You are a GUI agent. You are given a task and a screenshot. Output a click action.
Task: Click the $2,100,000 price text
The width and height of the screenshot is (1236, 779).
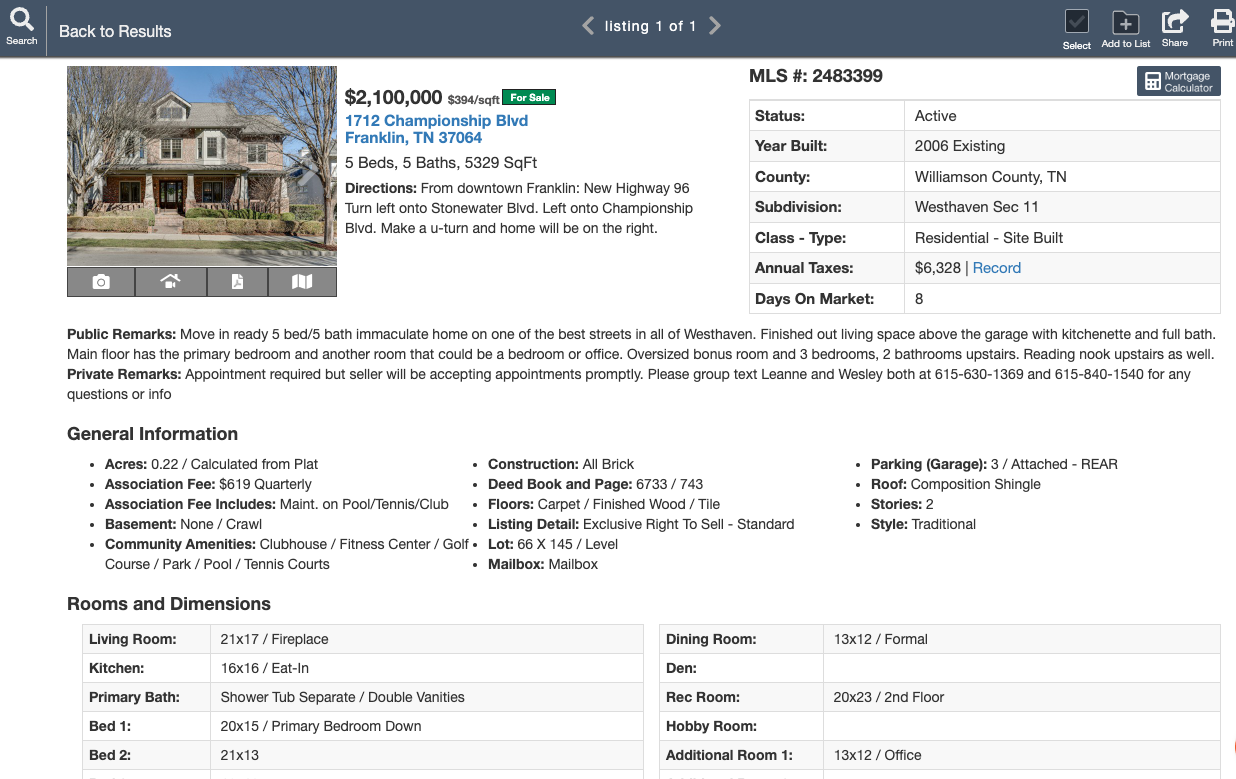(395, 97)
